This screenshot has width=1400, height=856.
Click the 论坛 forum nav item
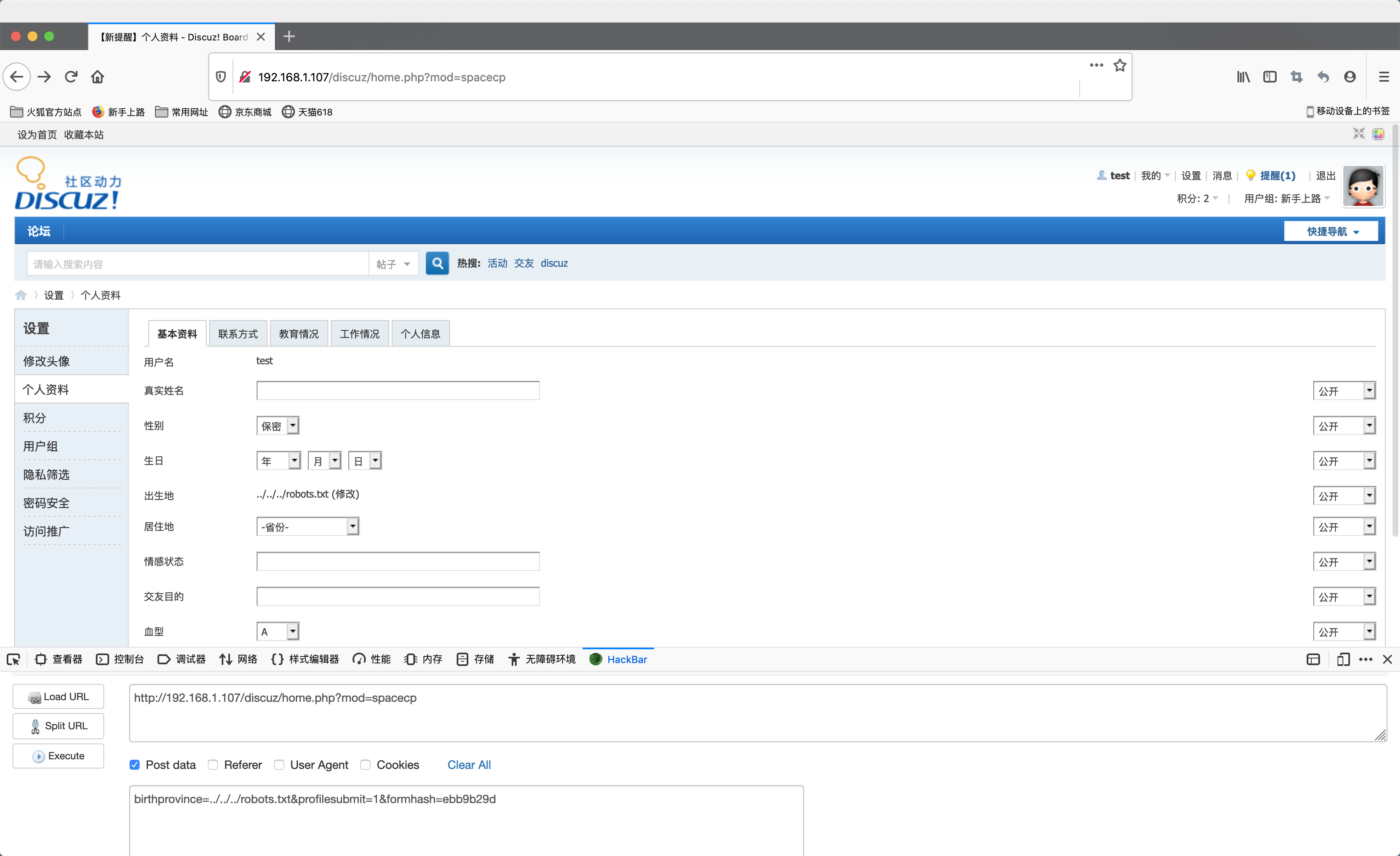pos(39,231)
